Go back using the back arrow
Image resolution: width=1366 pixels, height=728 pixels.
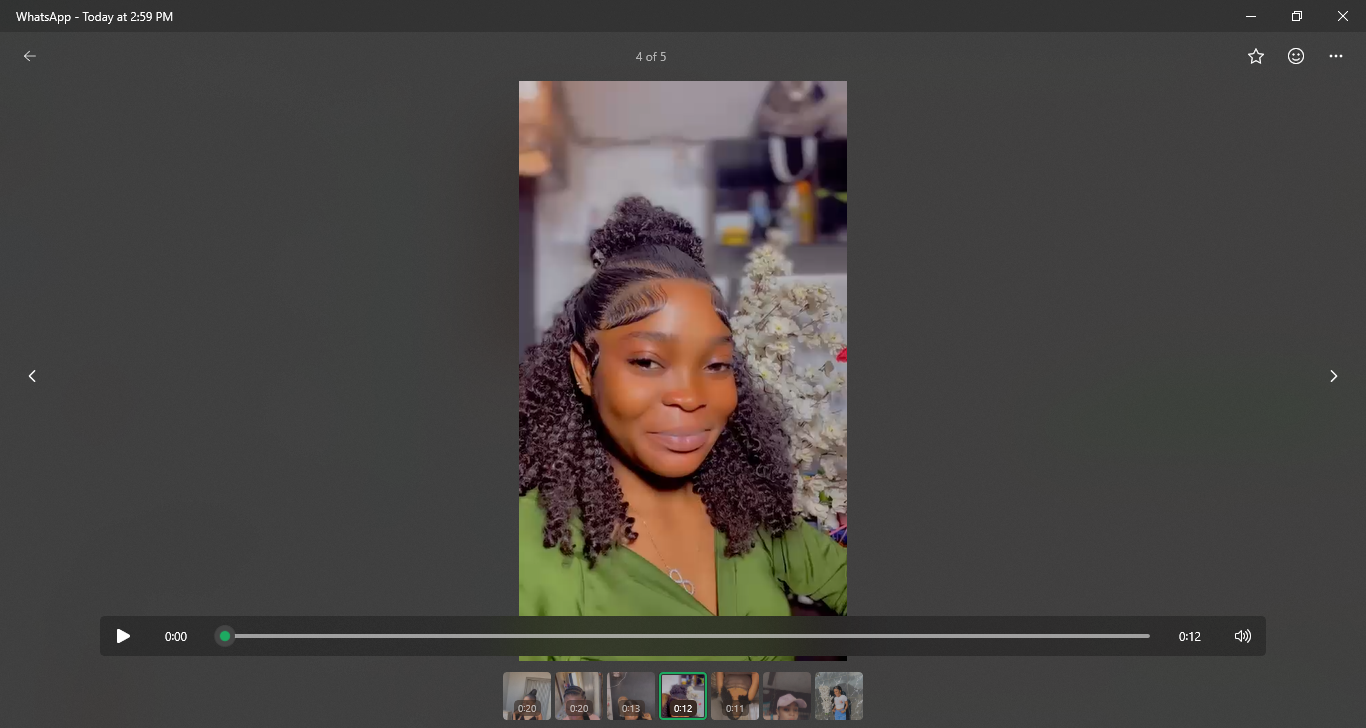click(30, 56)
